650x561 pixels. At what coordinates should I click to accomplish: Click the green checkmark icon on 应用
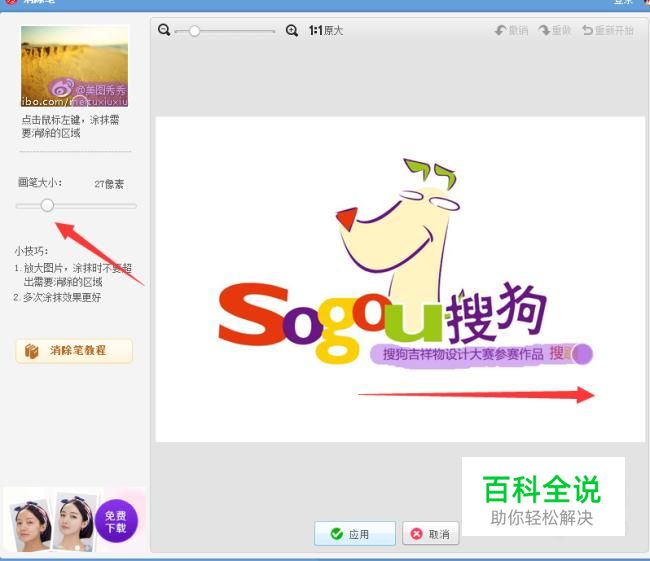point(337,534)
